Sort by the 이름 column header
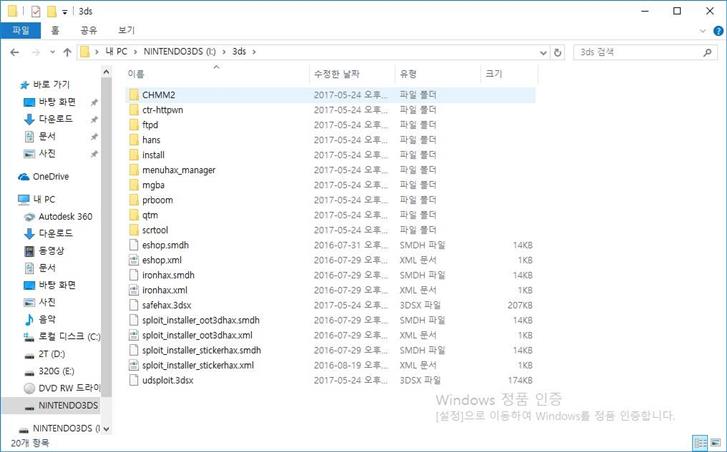 217,74
